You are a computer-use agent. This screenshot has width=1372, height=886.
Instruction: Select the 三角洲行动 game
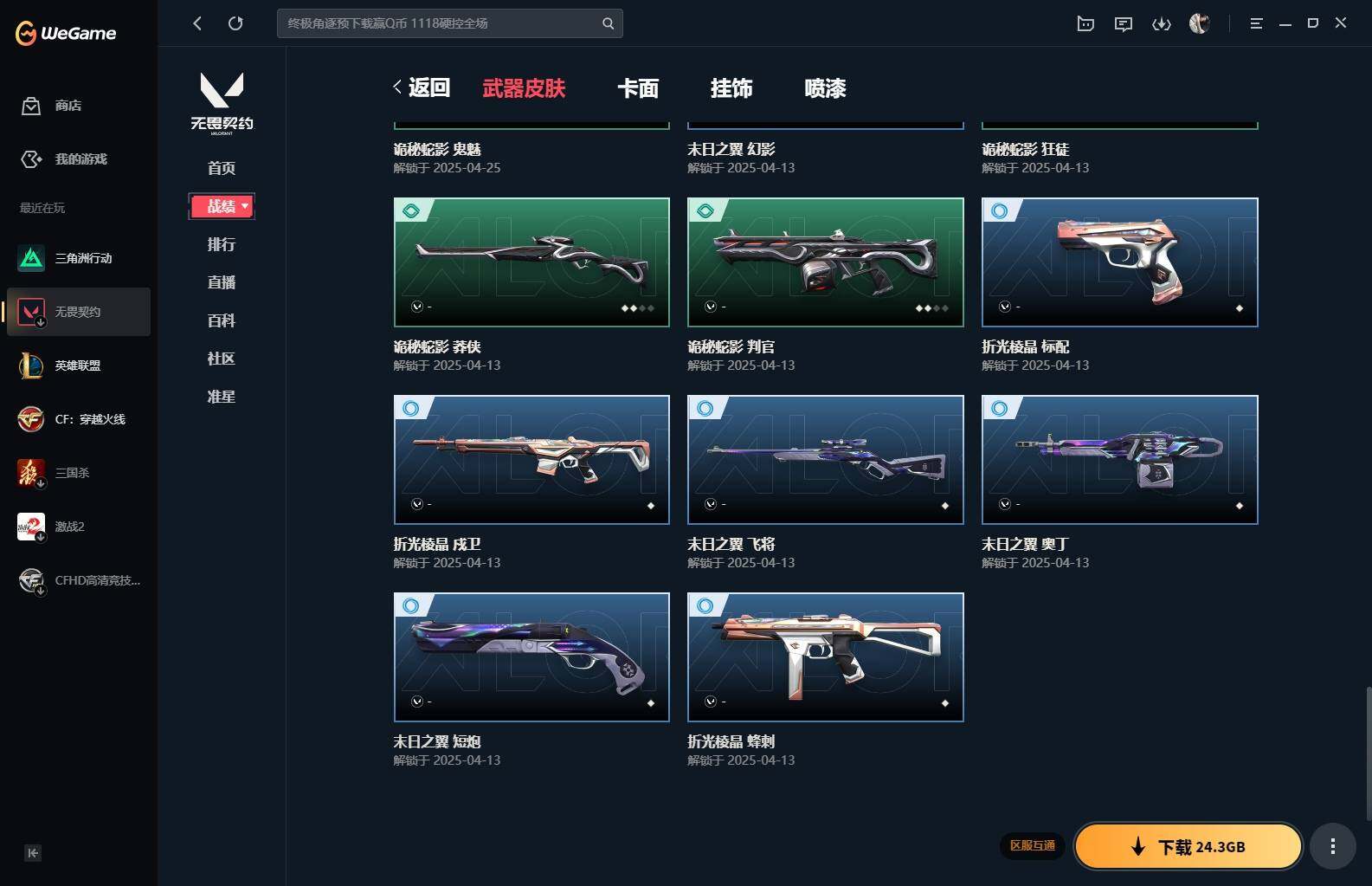pos(78,258)
